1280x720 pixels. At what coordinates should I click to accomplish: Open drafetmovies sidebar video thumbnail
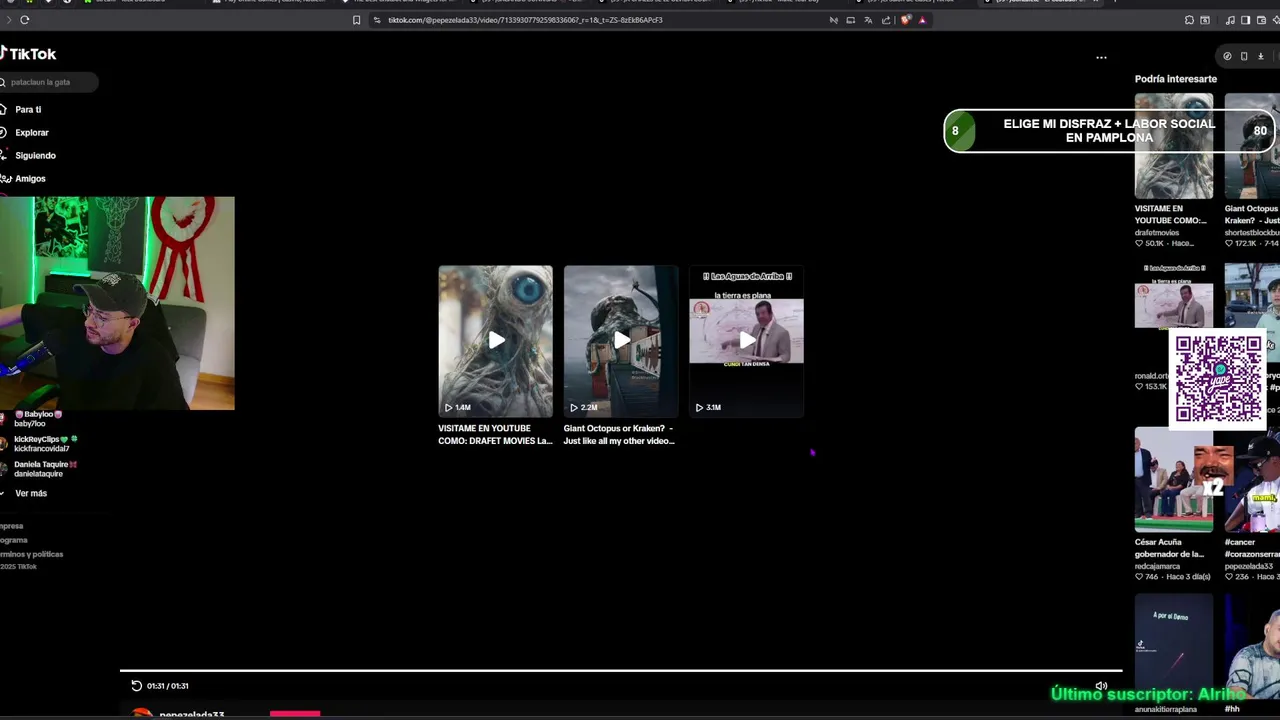point(1173,146)
